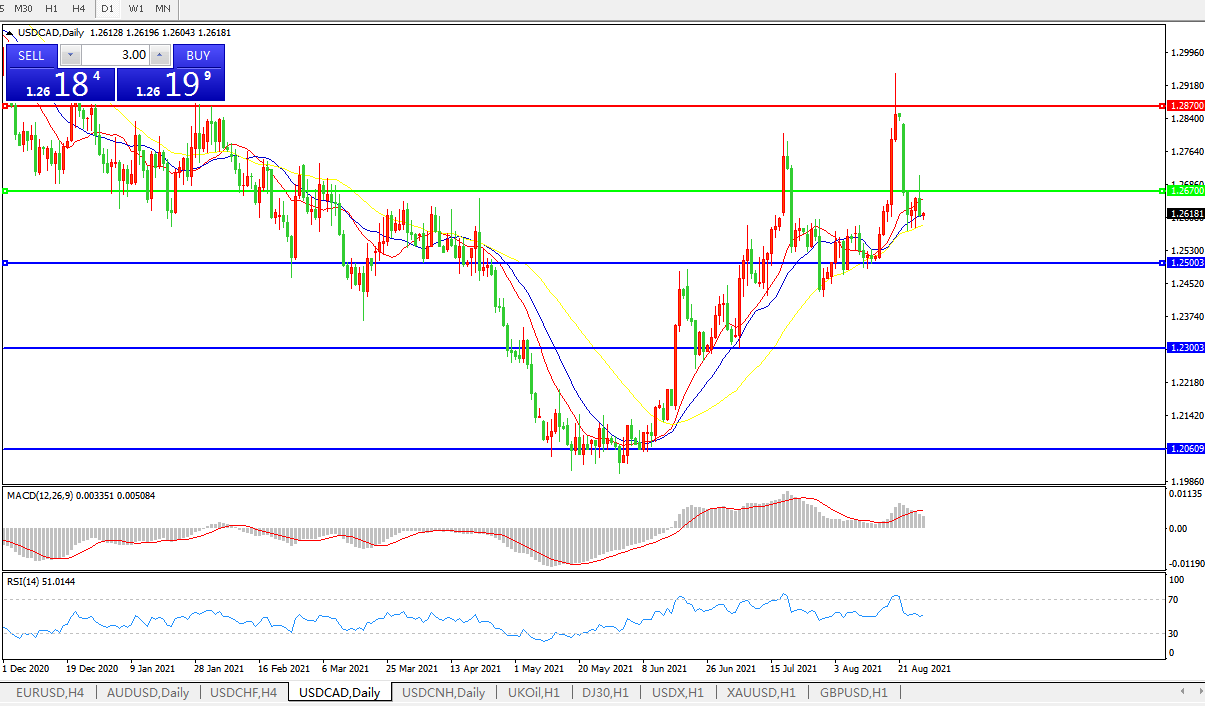
Task: Click the lot volume field showing 3.00
Action: coord(114,55)
